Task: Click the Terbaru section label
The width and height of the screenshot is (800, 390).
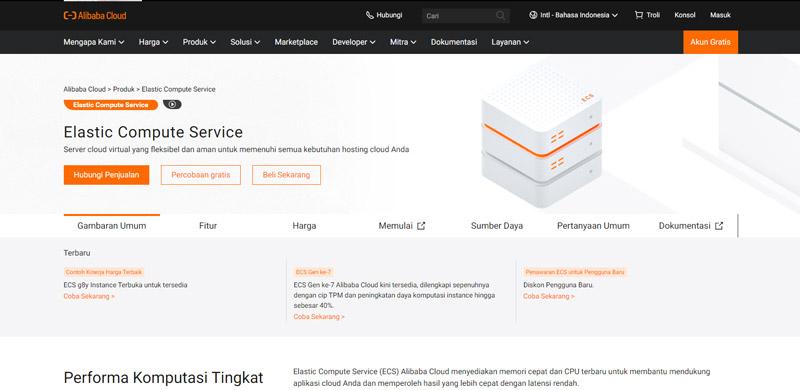Action: pos(77,253)
